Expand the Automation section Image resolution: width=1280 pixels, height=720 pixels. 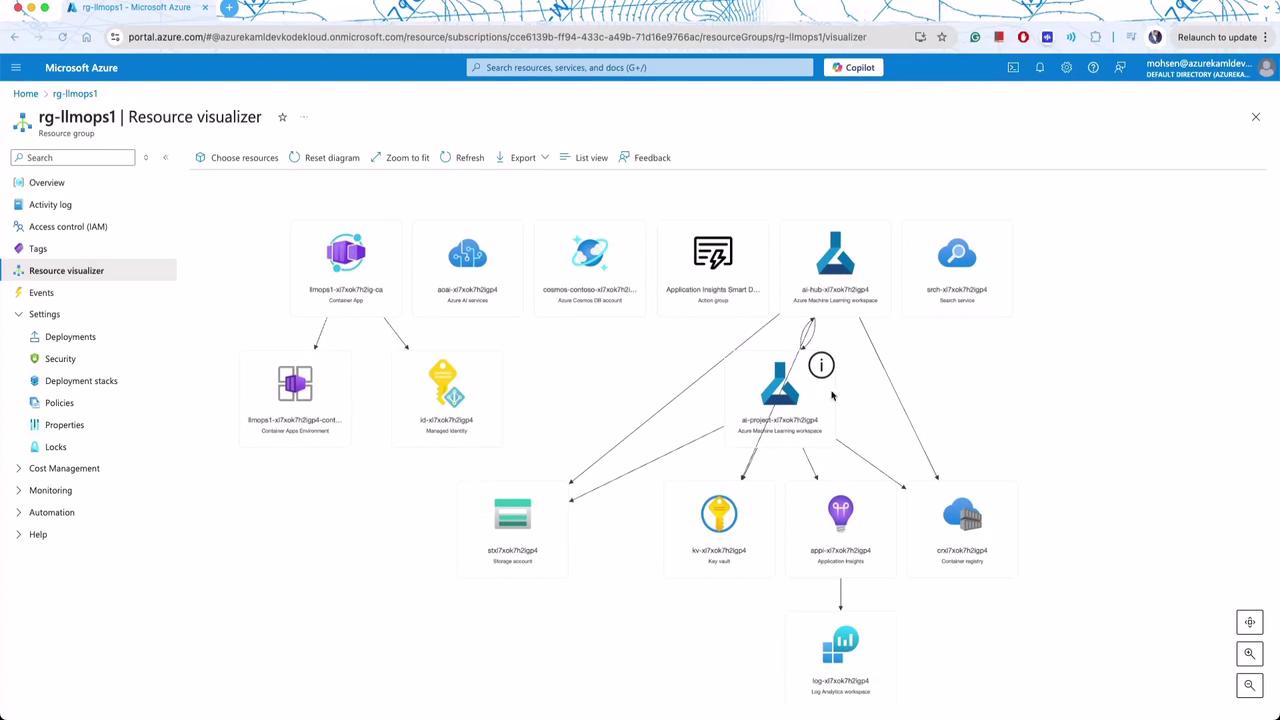[x=18, y=512]
